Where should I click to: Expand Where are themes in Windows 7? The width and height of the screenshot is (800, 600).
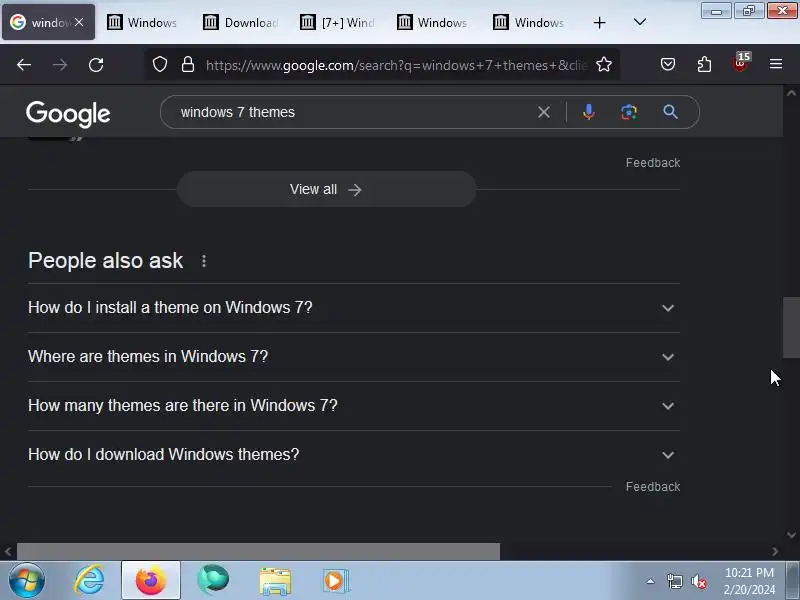pyautogui.click(x=354, y=357)
